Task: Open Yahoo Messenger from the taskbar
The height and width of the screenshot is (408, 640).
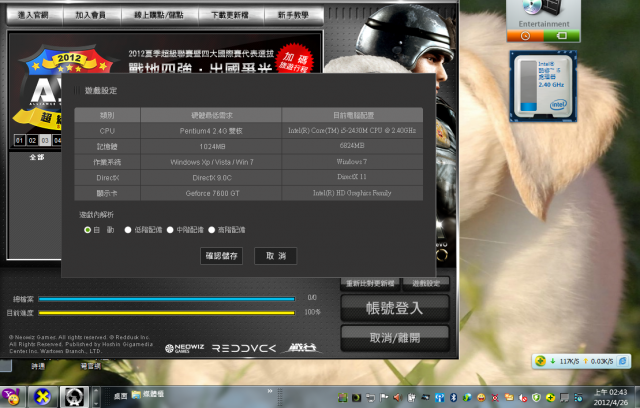Action: pos(12,397)
